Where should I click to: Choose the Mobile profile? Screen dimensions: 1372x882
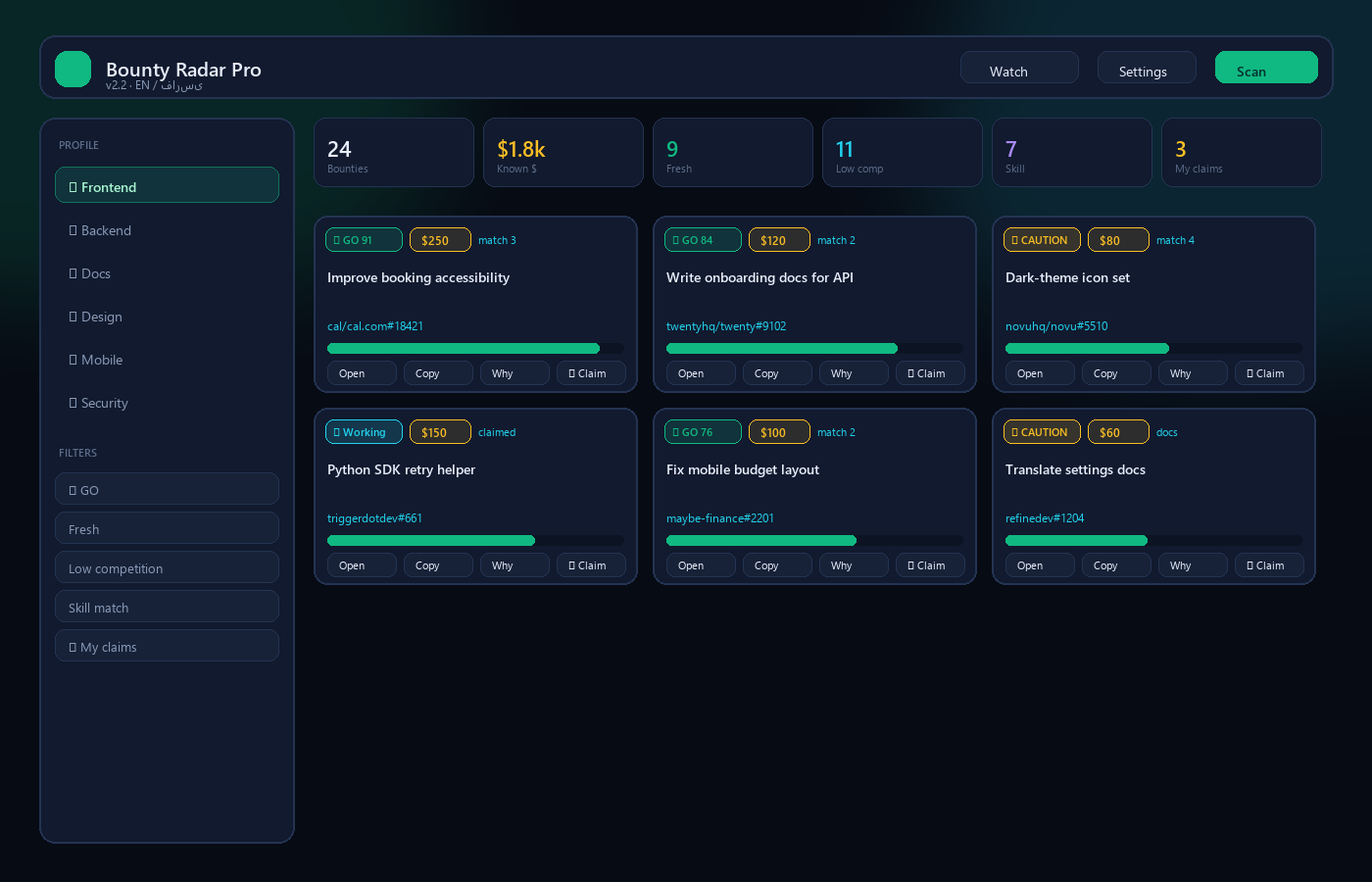(x=167, y=360)
